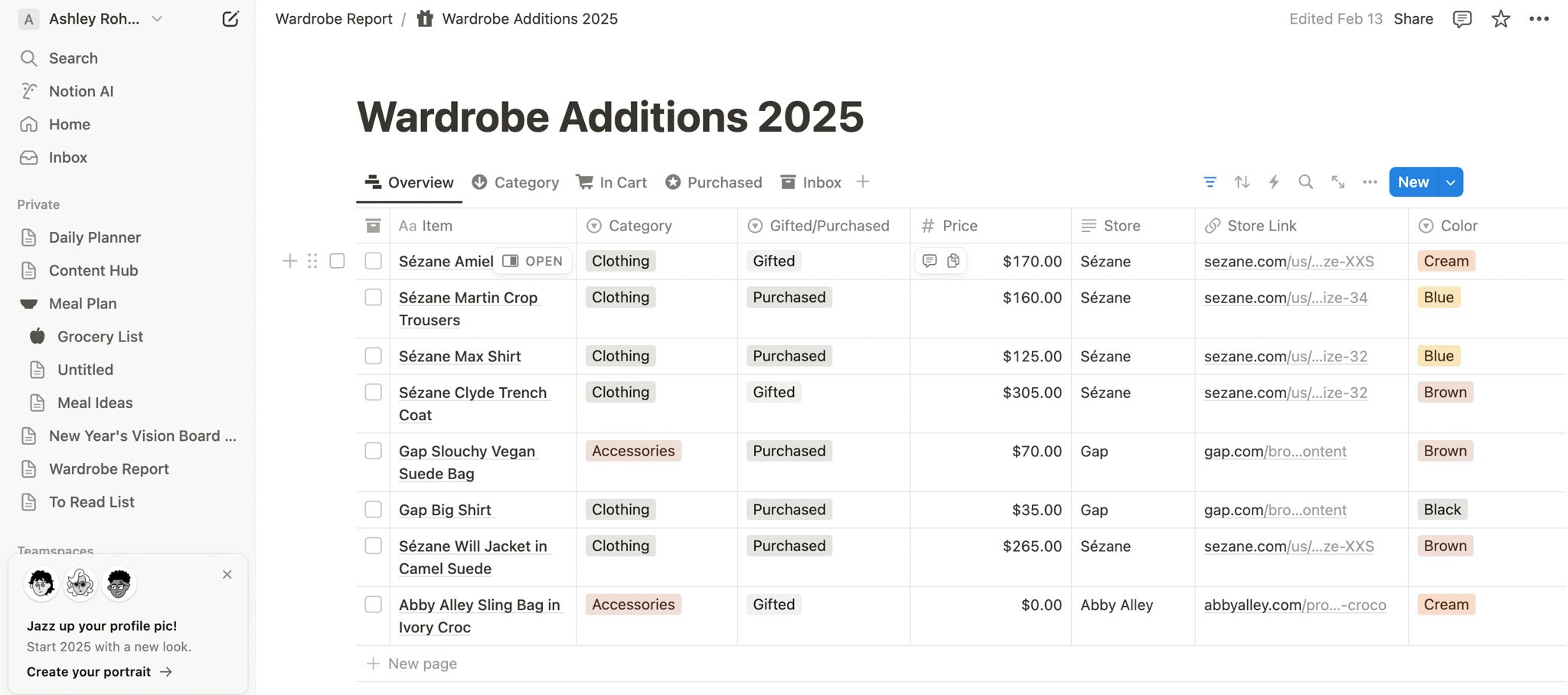Viewport: 1568px width, 695px height.
Task: Select the Sézane Amiel row checkbox
Action: [337, 261]
